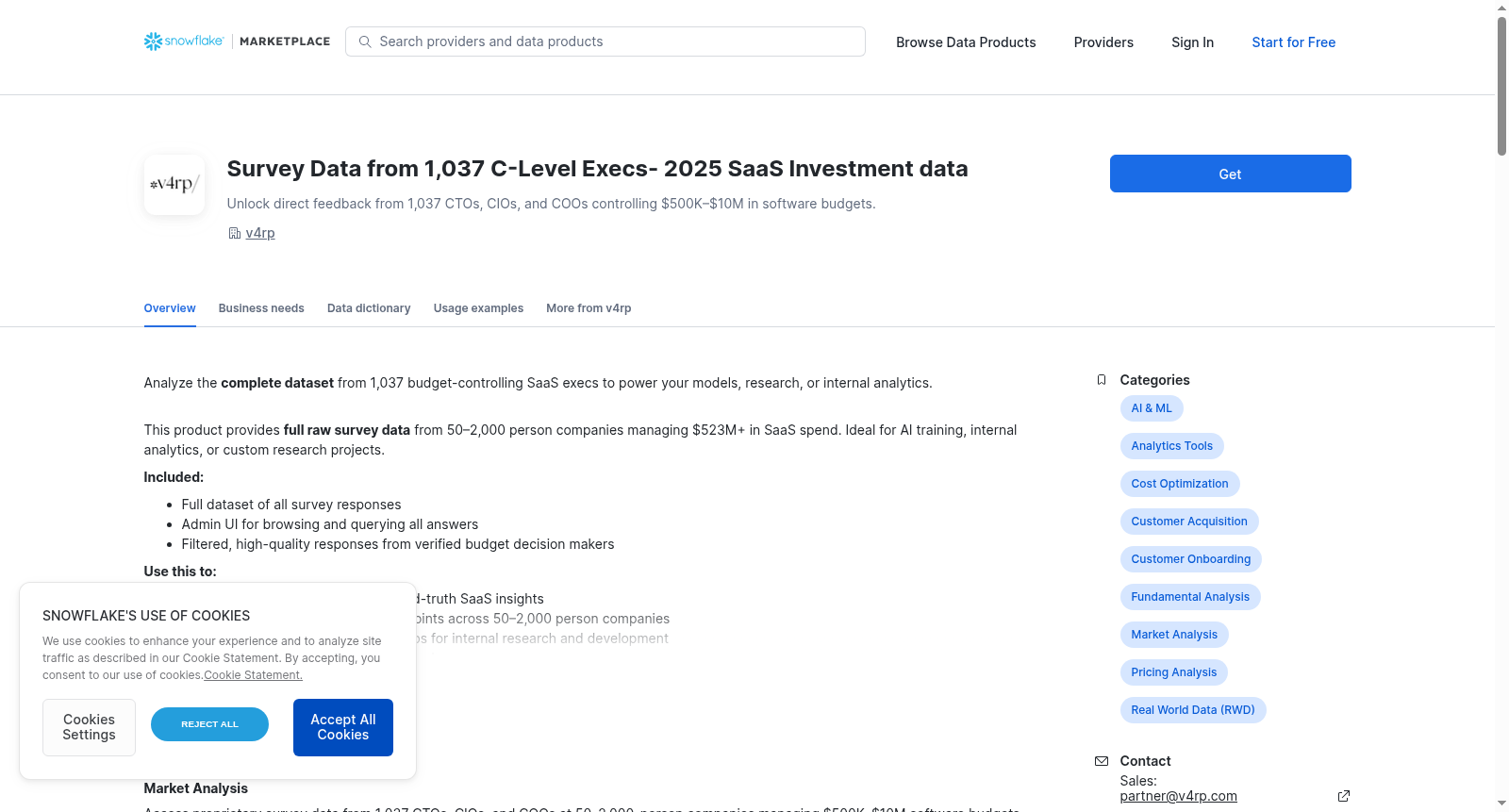Click the Snowflake logo icon
1509x812 pixels.
(x=153, y=41)
